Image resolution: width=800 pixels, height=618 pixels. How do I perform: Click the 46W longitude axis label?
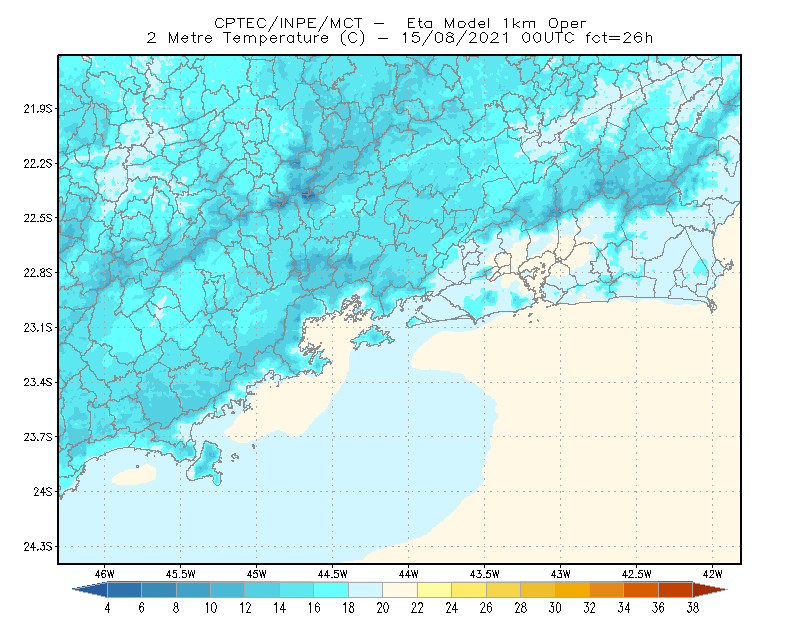105,574
